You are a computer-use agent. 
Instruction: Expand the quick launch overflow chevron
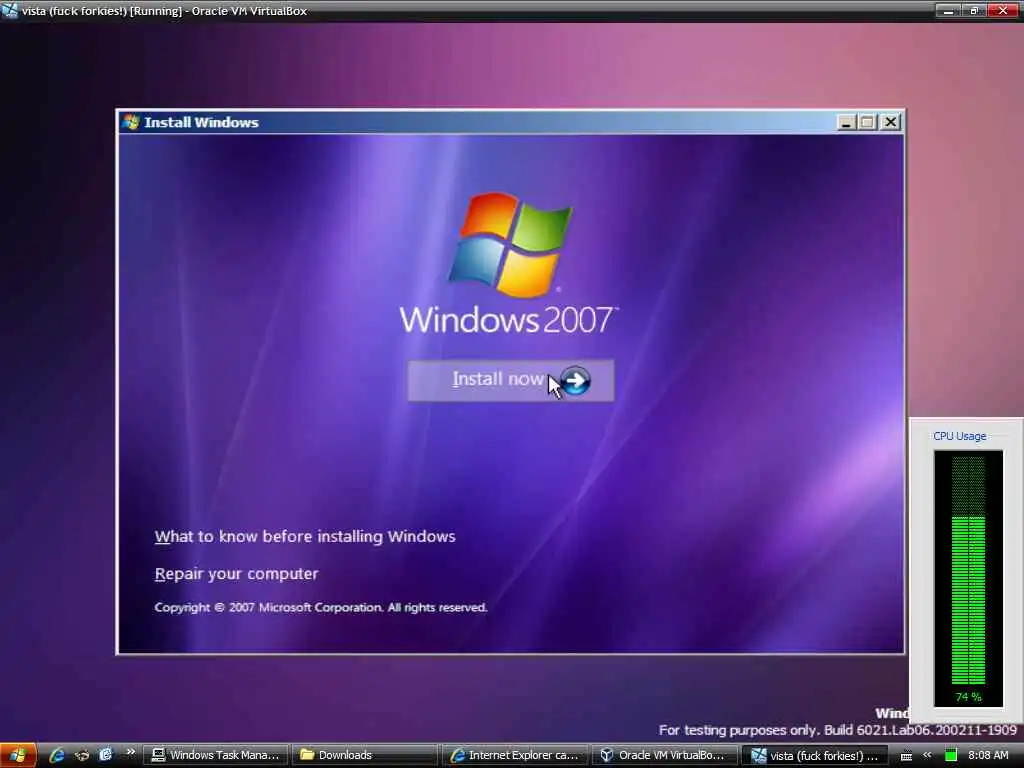point(130,752)
